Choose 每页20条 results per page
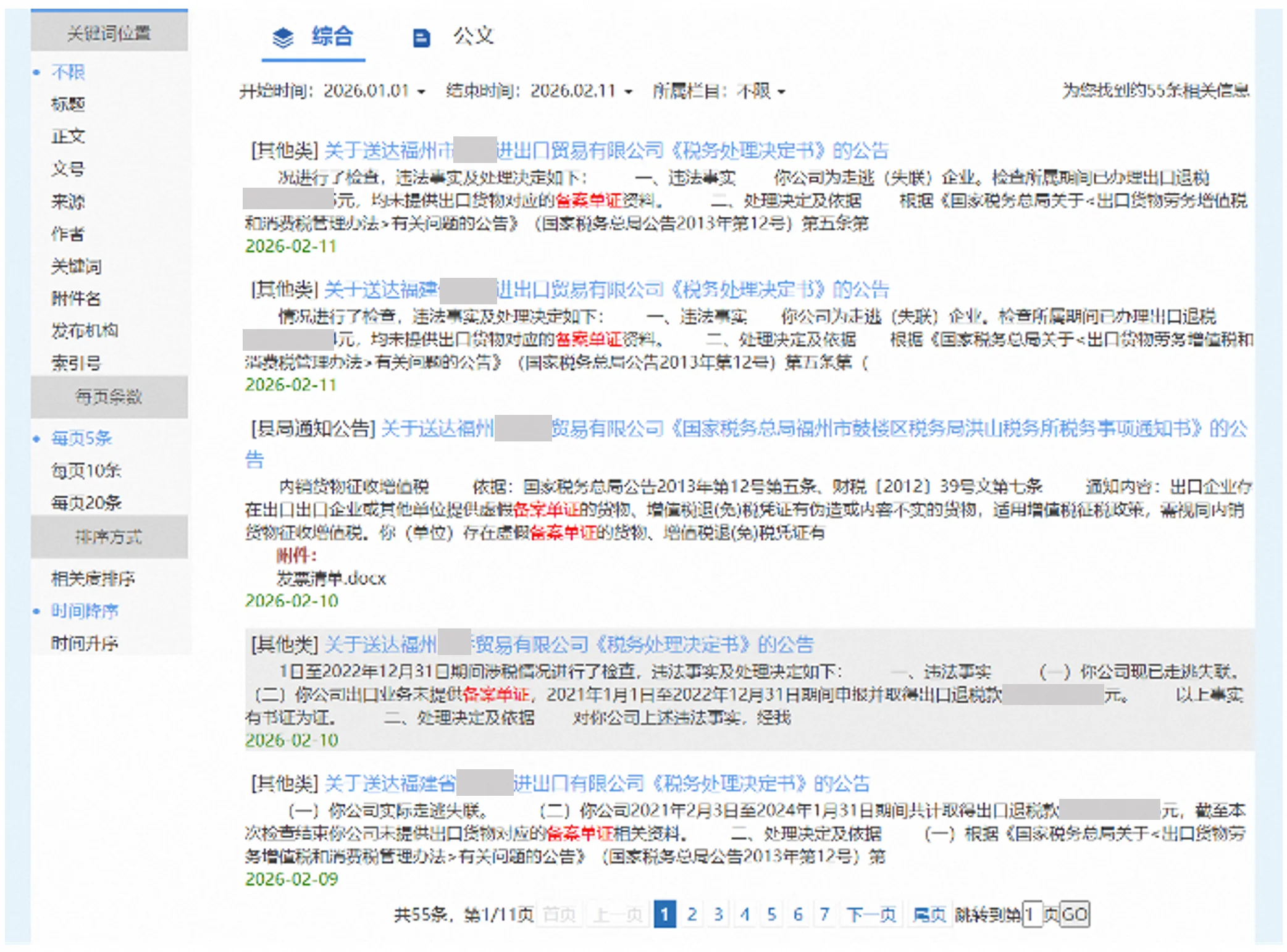Image resolution: width=1287 pixels, height=952 pixels. click(x=86, y=503)
